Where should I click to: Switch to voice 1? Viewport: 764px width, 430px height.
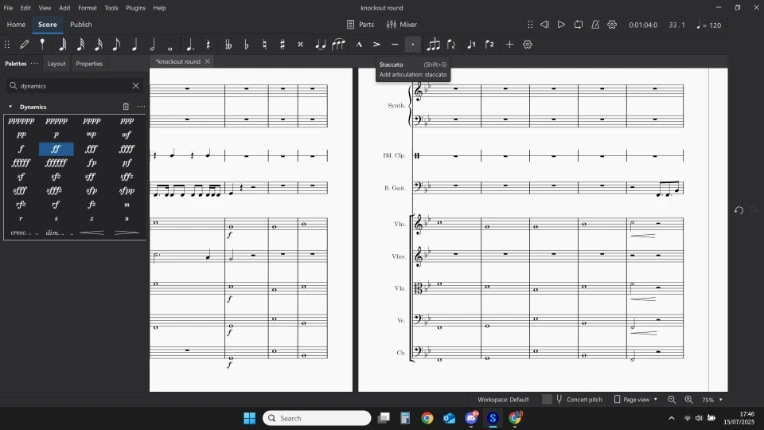tap(471, 45)
